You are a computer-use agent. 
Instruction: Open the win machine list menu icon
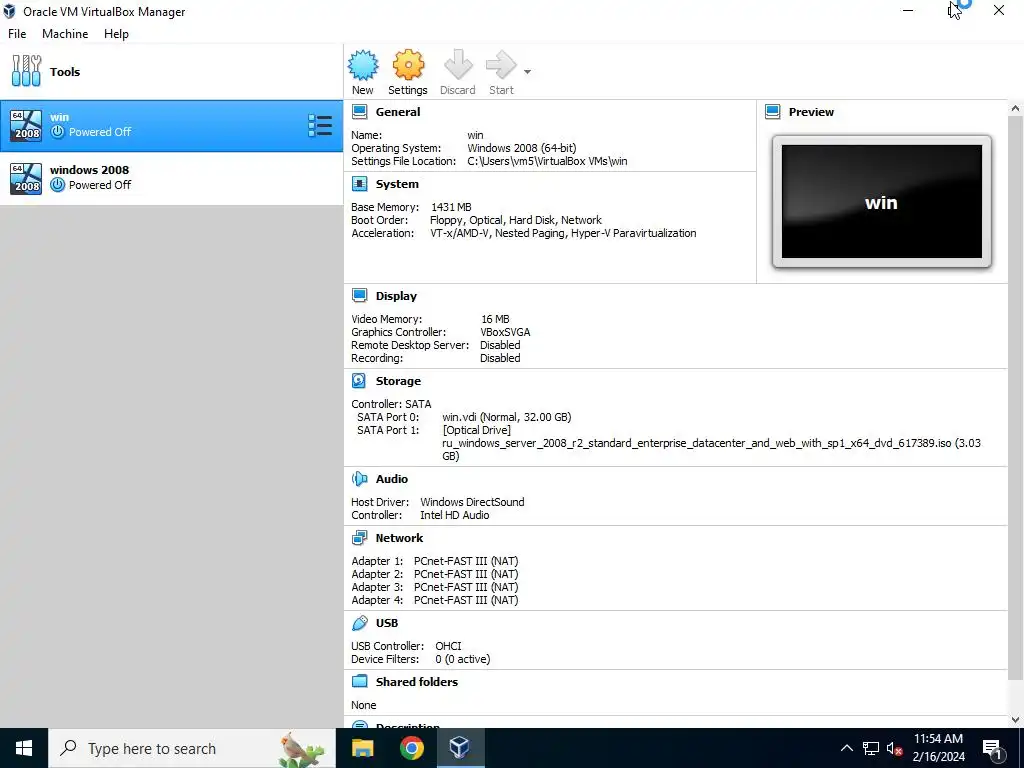click(x=320, y=125)
